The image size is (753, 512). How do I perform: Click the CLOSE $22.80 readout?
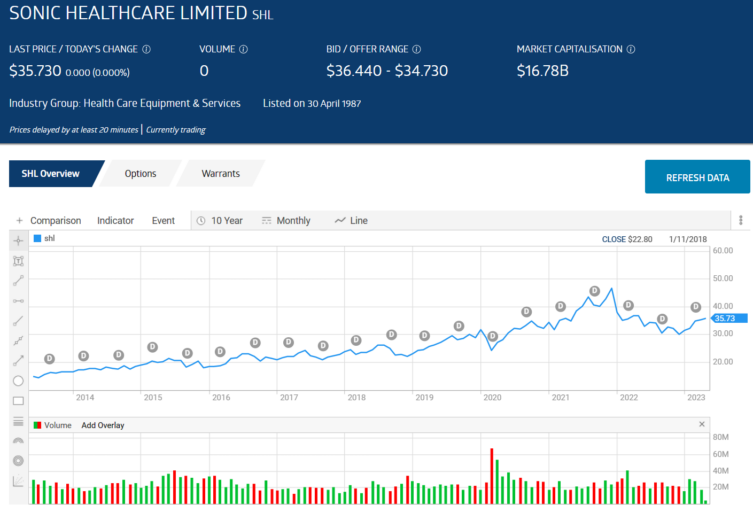[x=627, y=239]
